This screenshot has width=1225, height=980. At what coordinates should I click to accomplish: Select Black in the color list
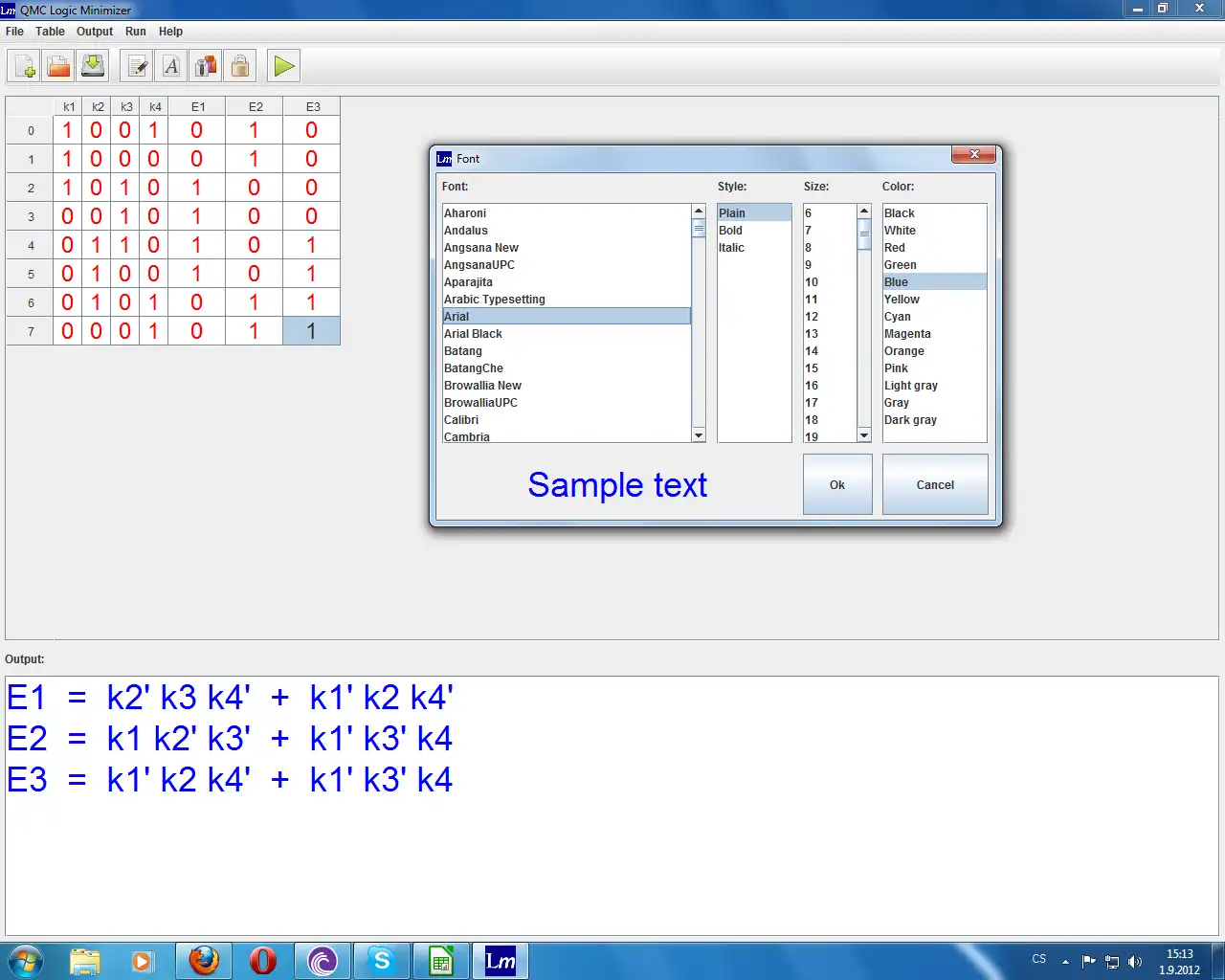coord(934,213)
